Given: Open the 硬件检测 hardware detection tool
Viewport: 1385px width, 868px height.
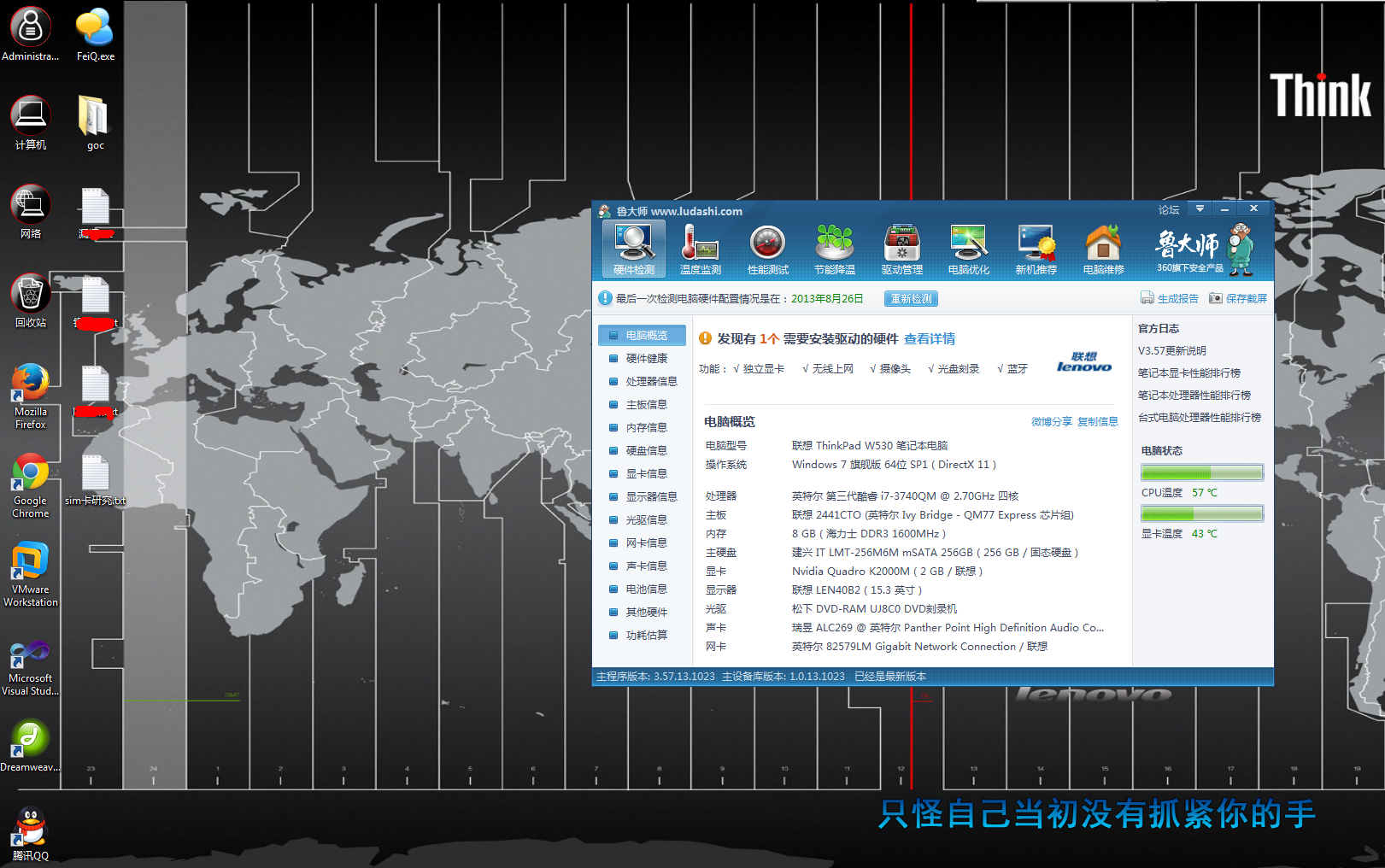Looking at the screenshot, I should [634, 249].
